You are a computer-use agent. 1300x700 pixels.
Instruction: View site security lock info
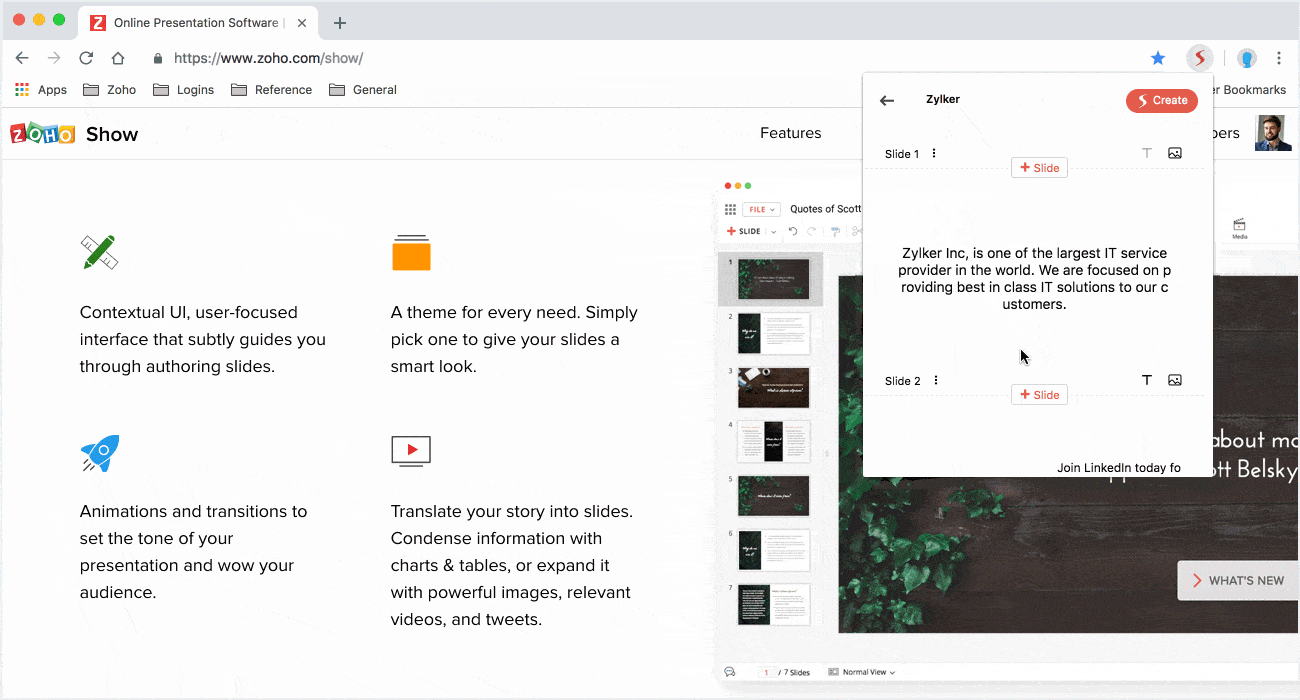click(x=158, y=58)
